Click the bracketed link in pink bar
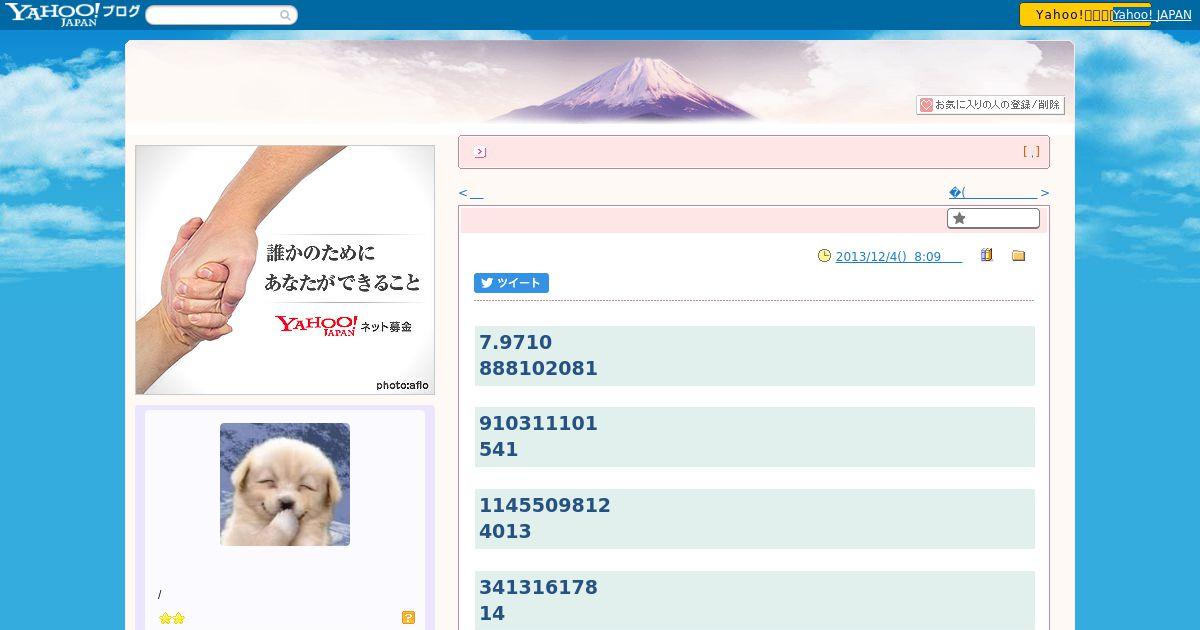The width and height of the screenshot is (1200, 630). 1031,152
